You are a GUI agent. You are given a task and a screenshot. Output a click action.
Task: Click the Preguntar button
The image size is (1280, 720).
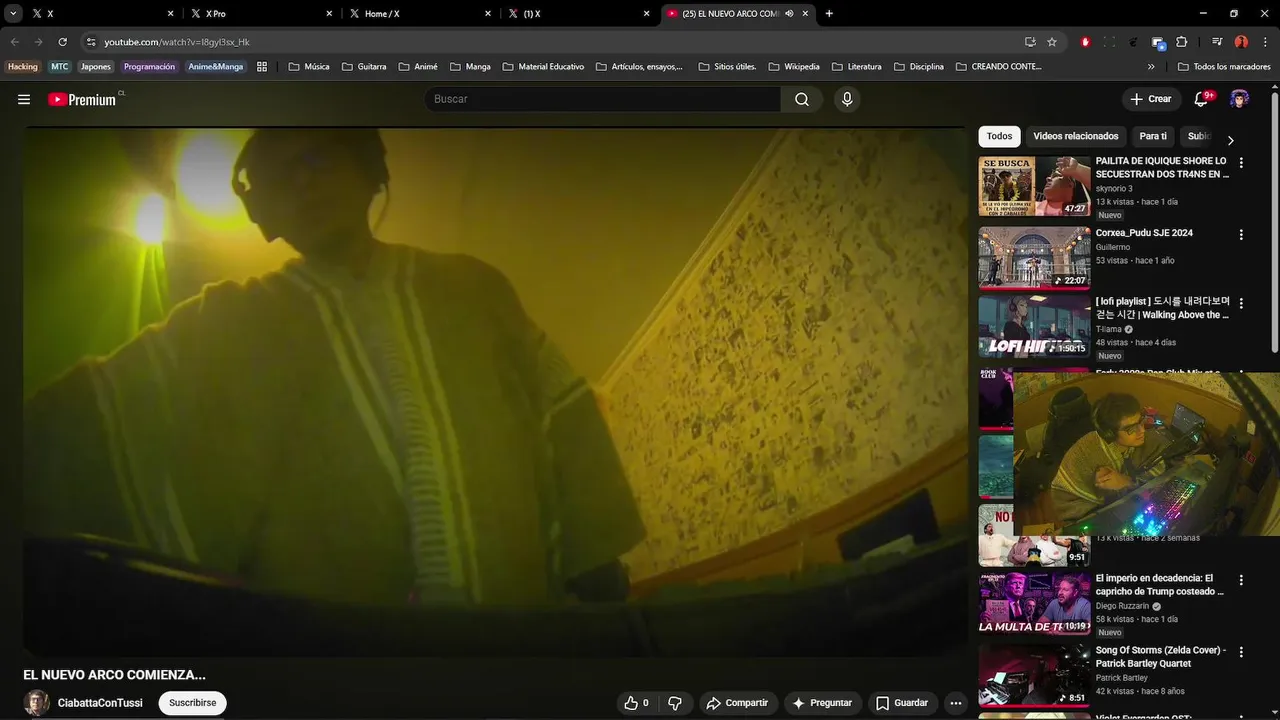point(822,703)
